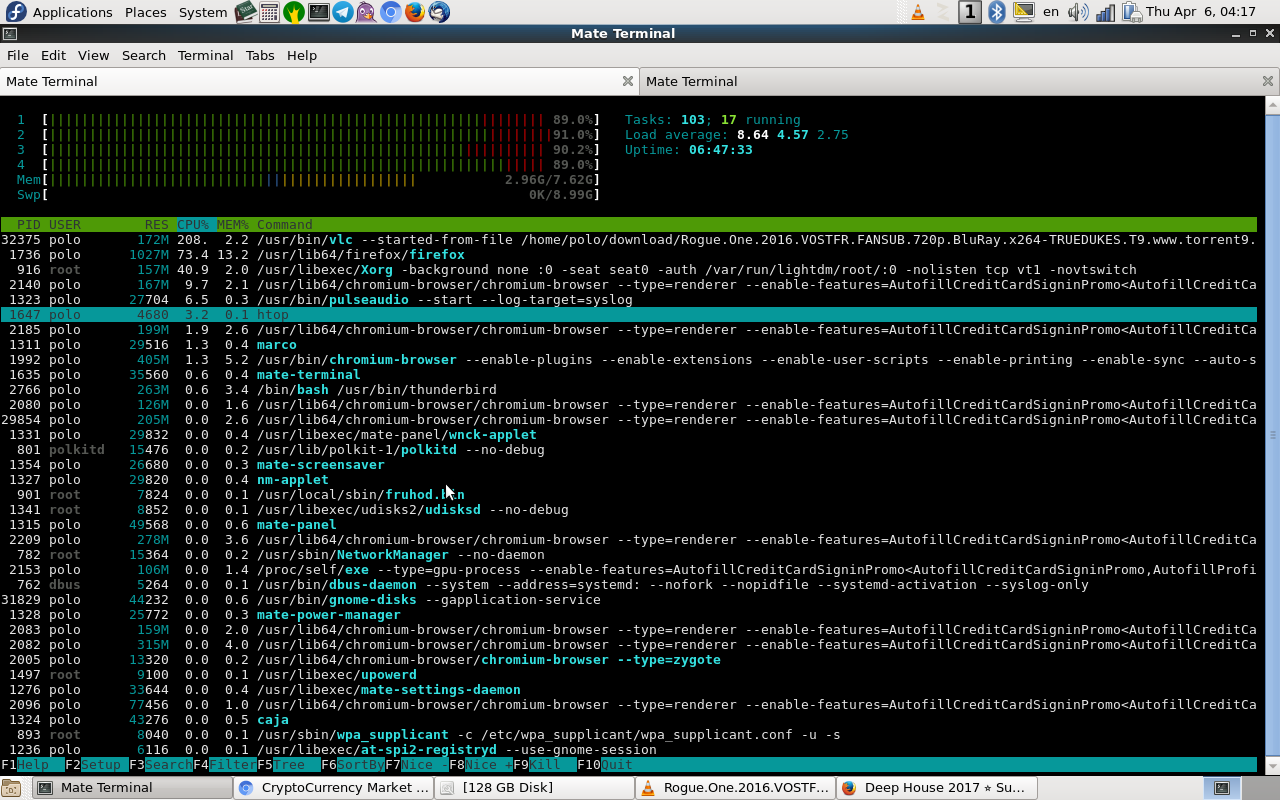Open the terminal Help menu
The image size is (1280, 800).
(302, 55)
